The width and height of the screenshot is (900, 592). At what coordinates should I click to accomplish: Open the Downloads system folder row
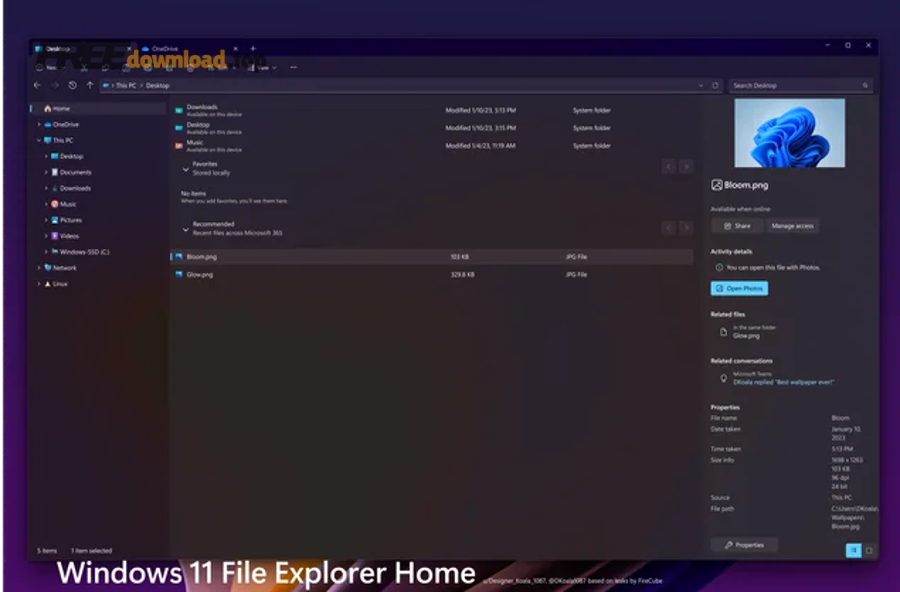tap(433, 110)
